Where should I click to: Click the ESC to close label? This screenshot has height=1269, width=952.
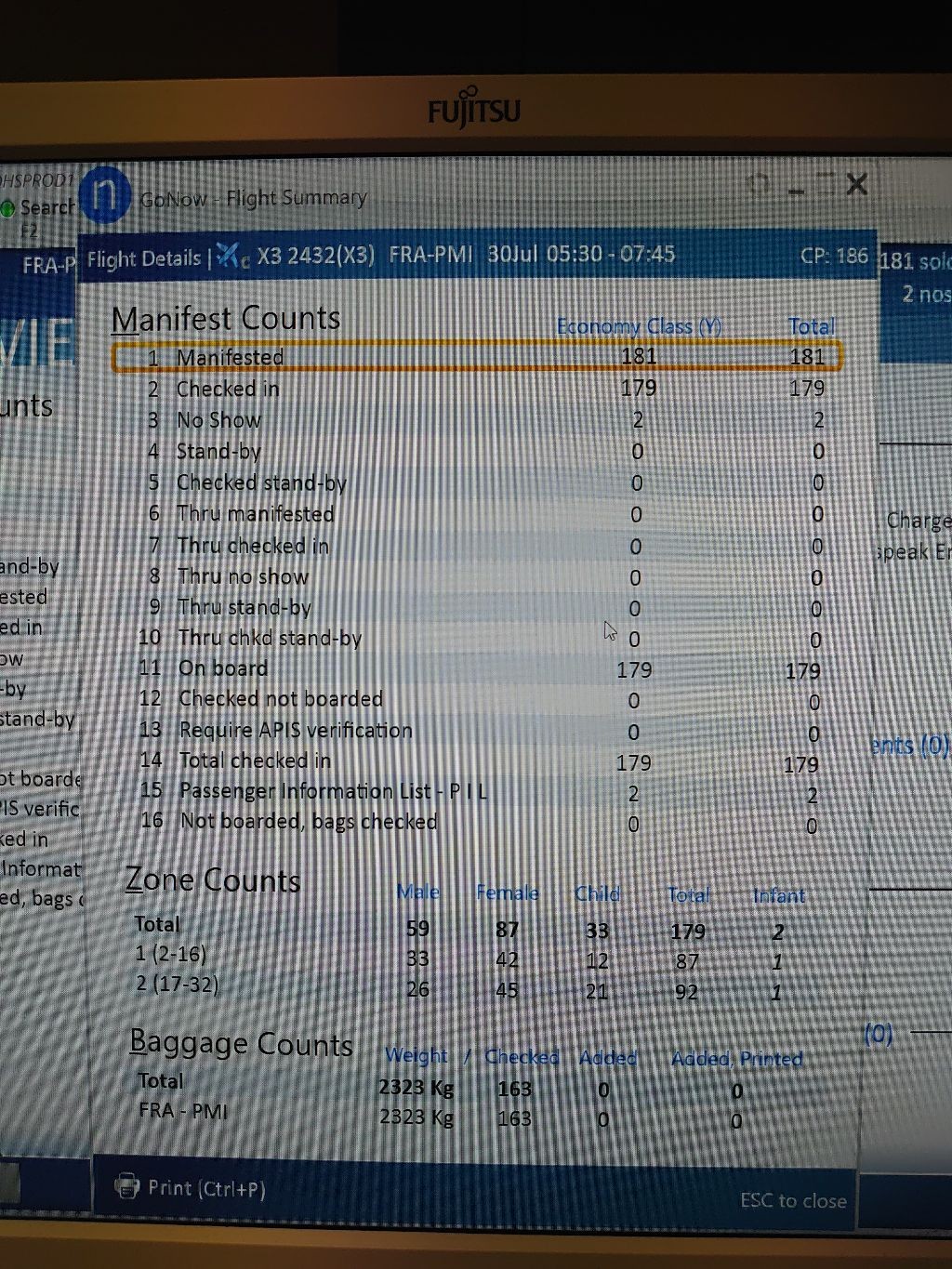(x=793, y=1200)
